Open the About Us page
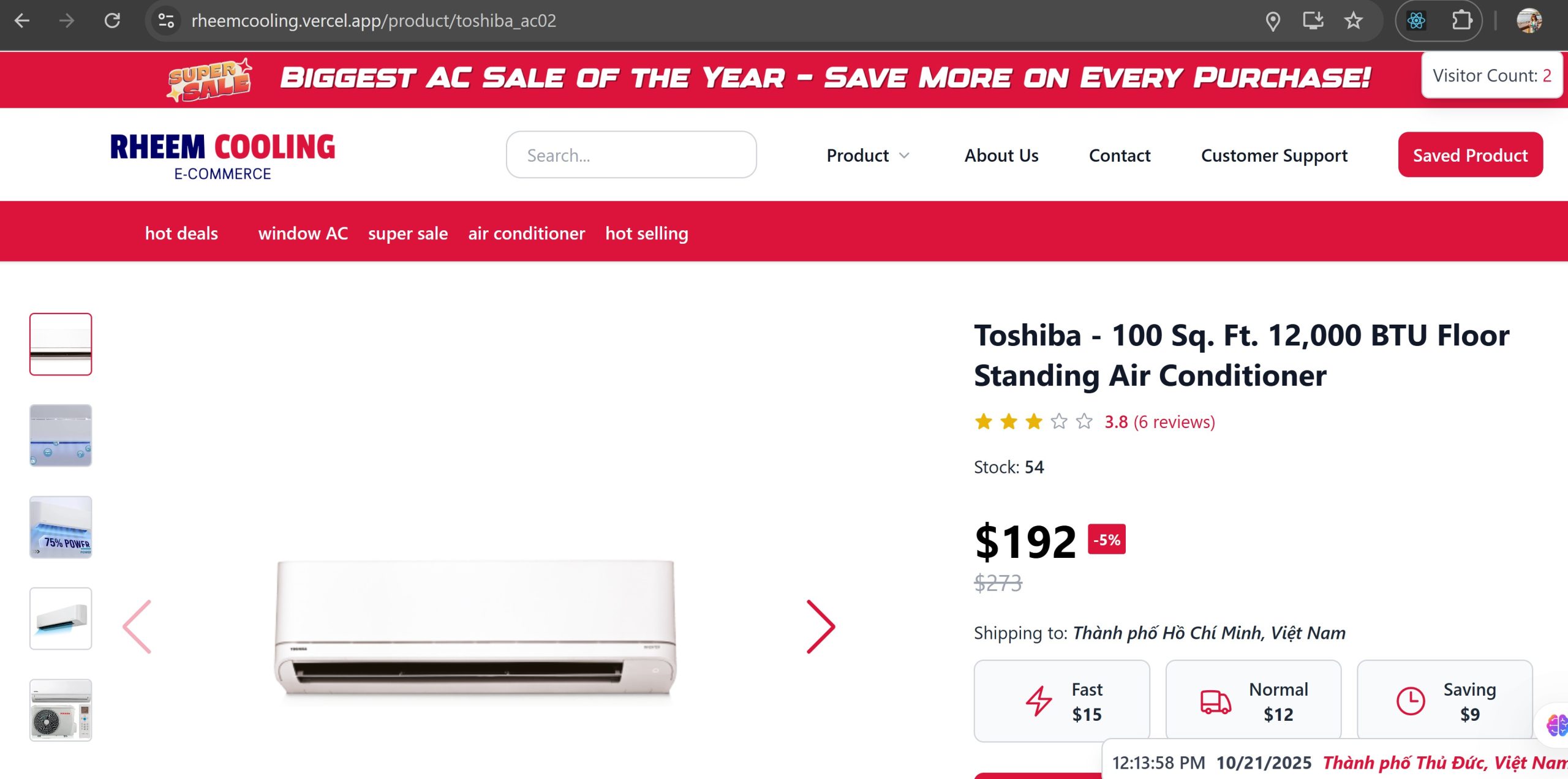 tap(1001, 156)
